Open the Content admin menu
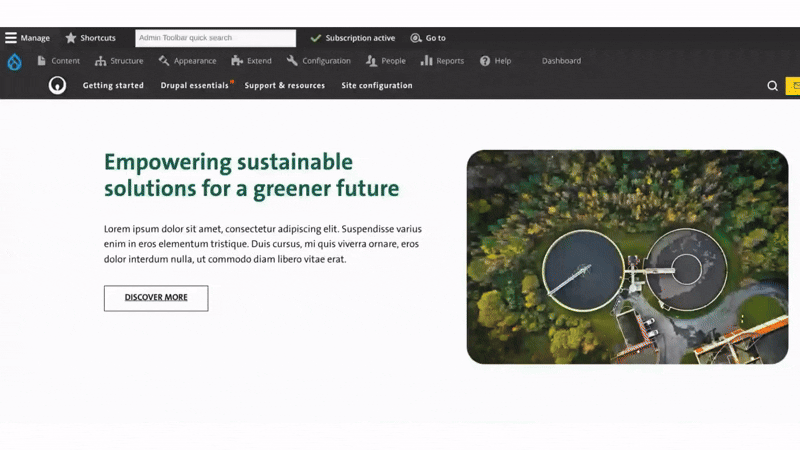 click(x=58, y=61)
